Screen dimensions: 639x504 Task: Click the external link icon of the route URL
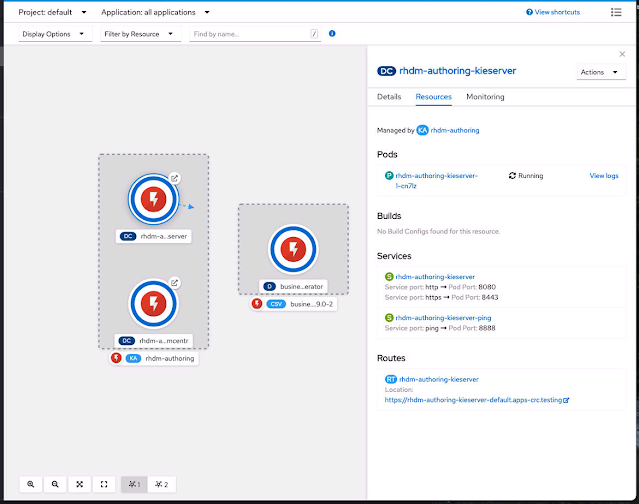tap(566, 400)
